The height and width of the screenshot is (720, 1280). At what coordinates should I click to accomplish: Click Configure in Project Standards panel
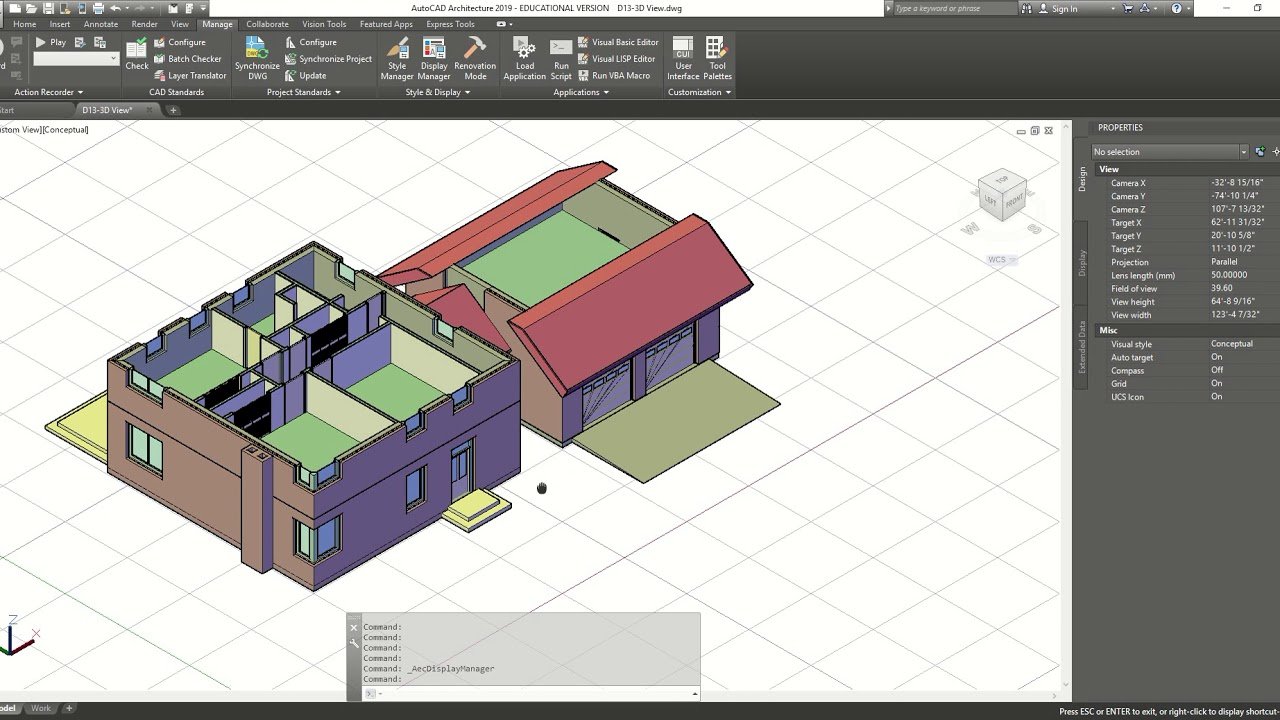[310, 42]
